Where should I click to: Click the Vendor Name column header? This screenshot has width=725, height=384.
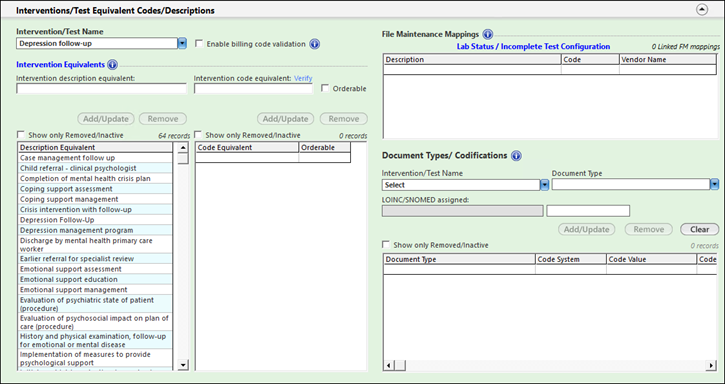pos(668,60)
